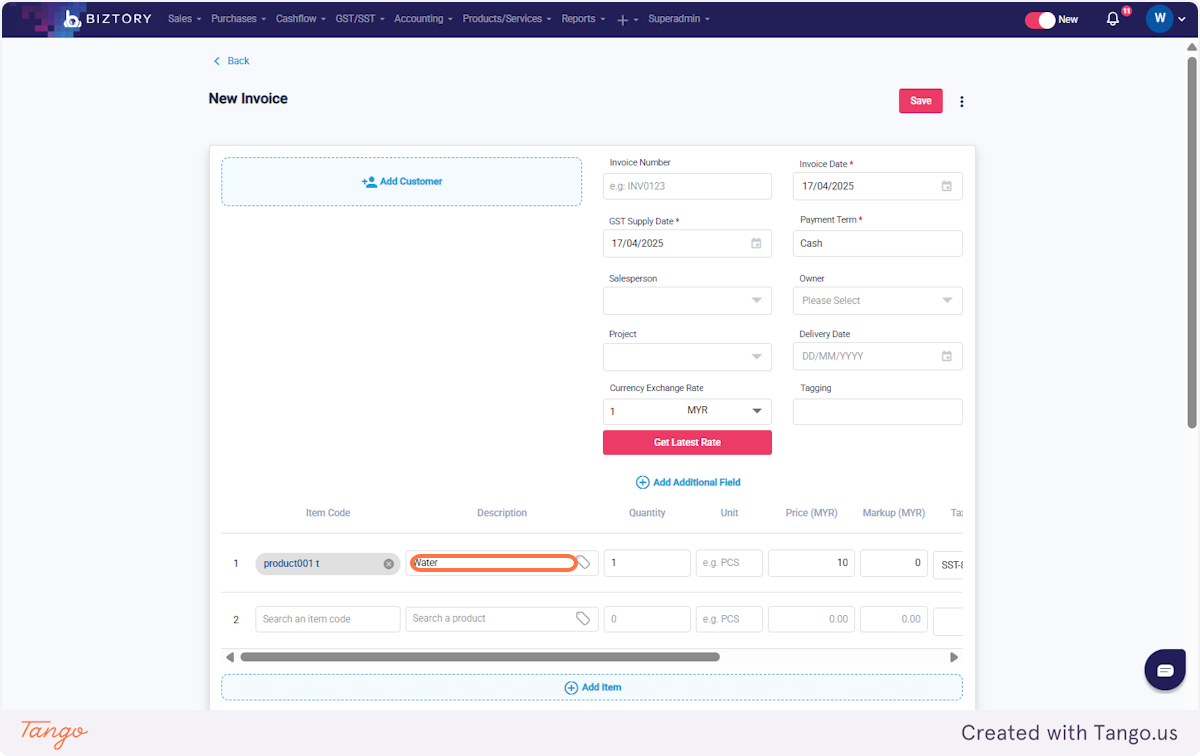Click the row 1 Quantity field
The height and width of the screenshot is (756, 1200).
[647, 563]
